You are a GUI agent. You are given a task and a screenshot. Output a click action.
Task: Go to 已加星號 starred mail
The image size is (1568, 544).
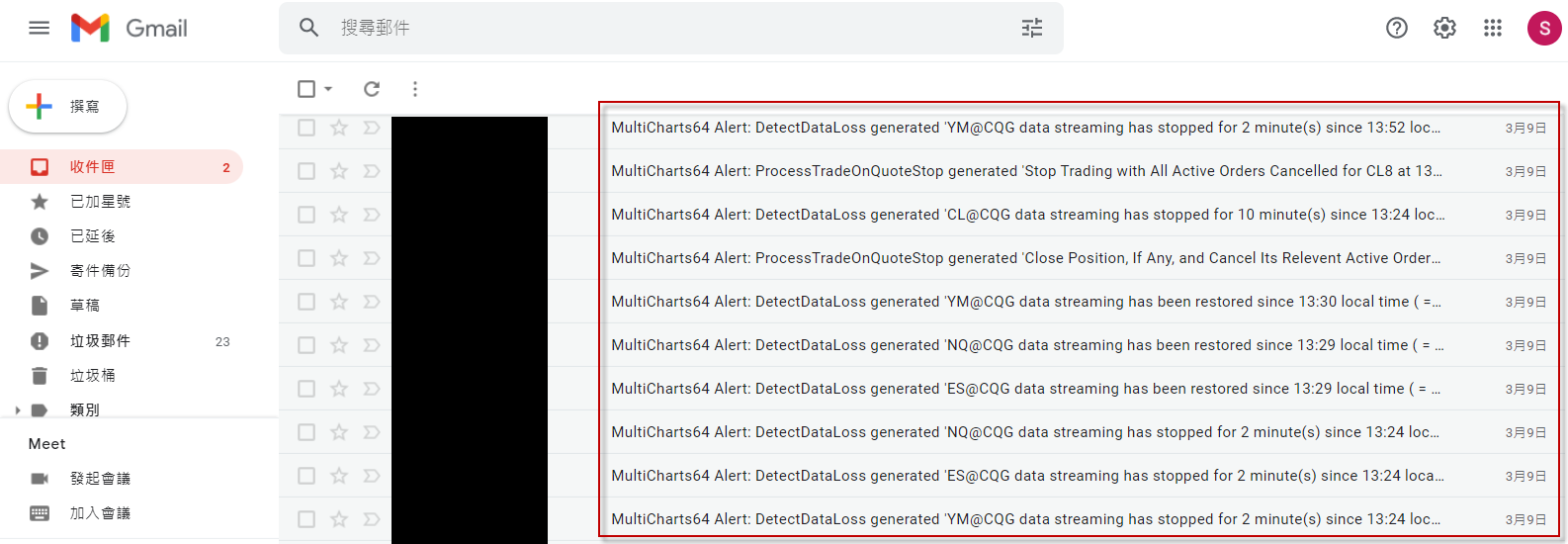click(x=122, y=202)
